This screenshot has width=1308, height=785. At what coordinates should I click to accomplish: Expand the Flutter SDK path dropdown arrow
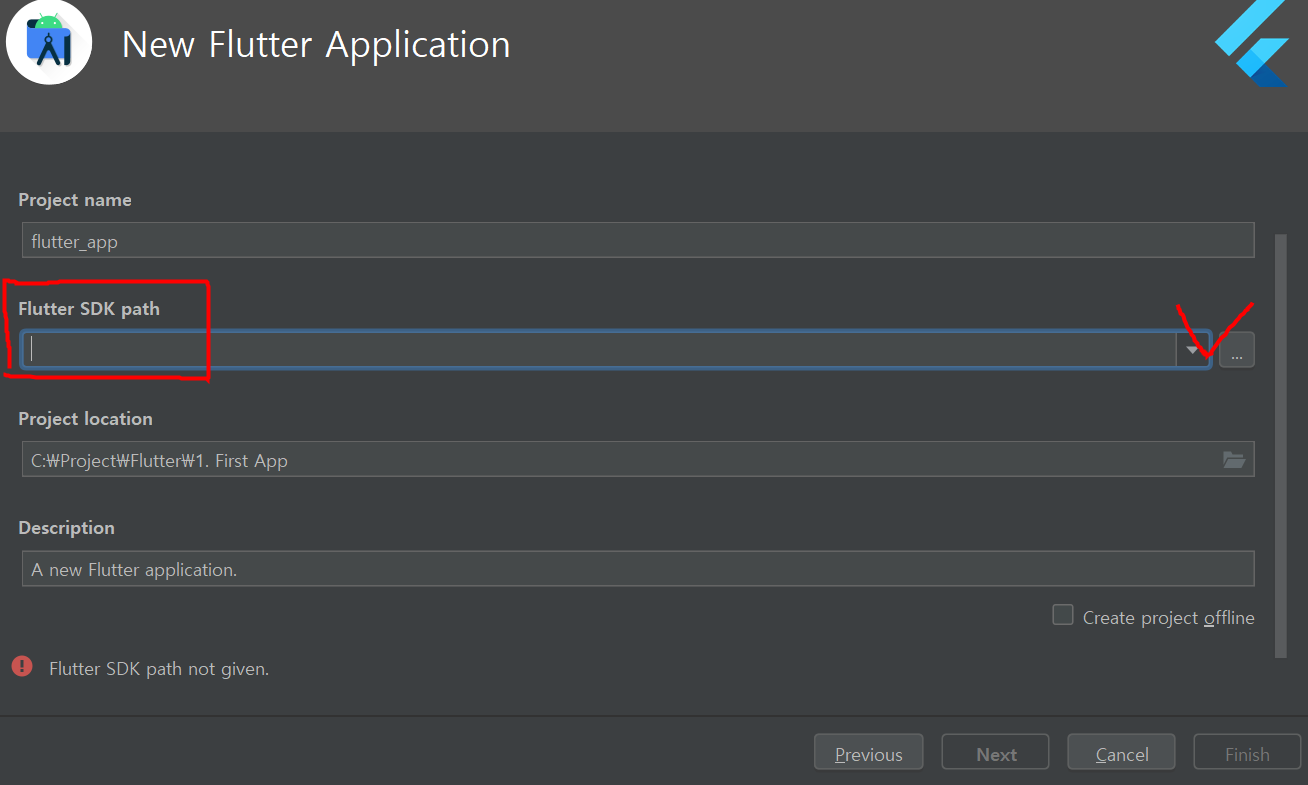(x=1192, y=350)
